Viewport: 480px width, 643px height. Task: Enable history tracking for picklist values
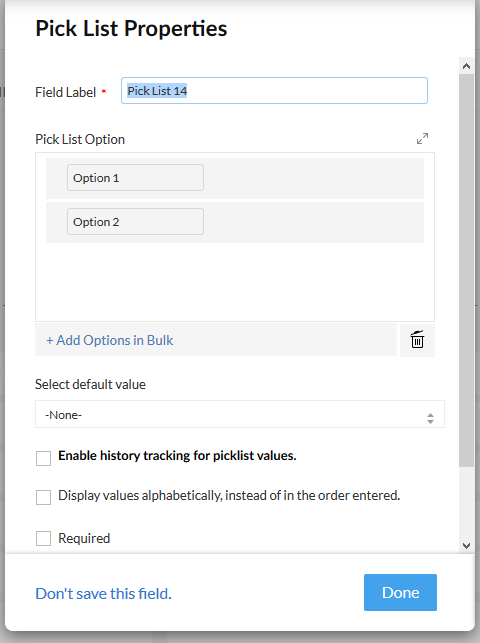(x=43, y=458)
